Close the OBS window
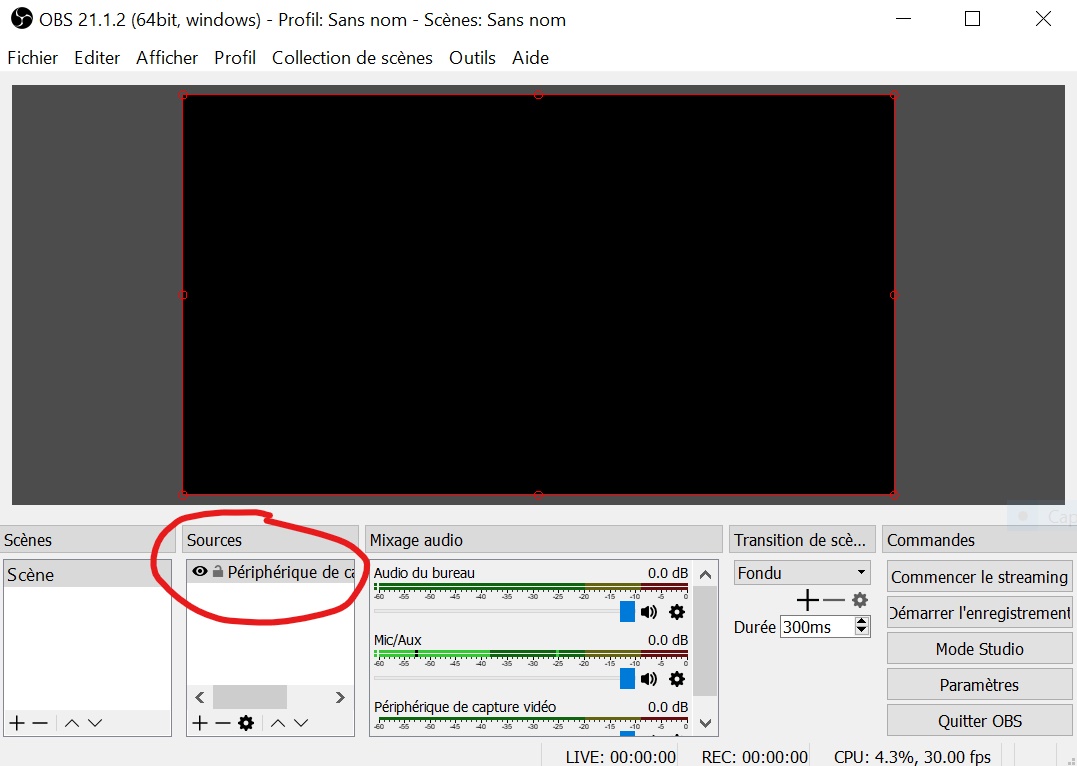The width and height of the screenshot is (1077, 766). click(x=1043, y=19)
